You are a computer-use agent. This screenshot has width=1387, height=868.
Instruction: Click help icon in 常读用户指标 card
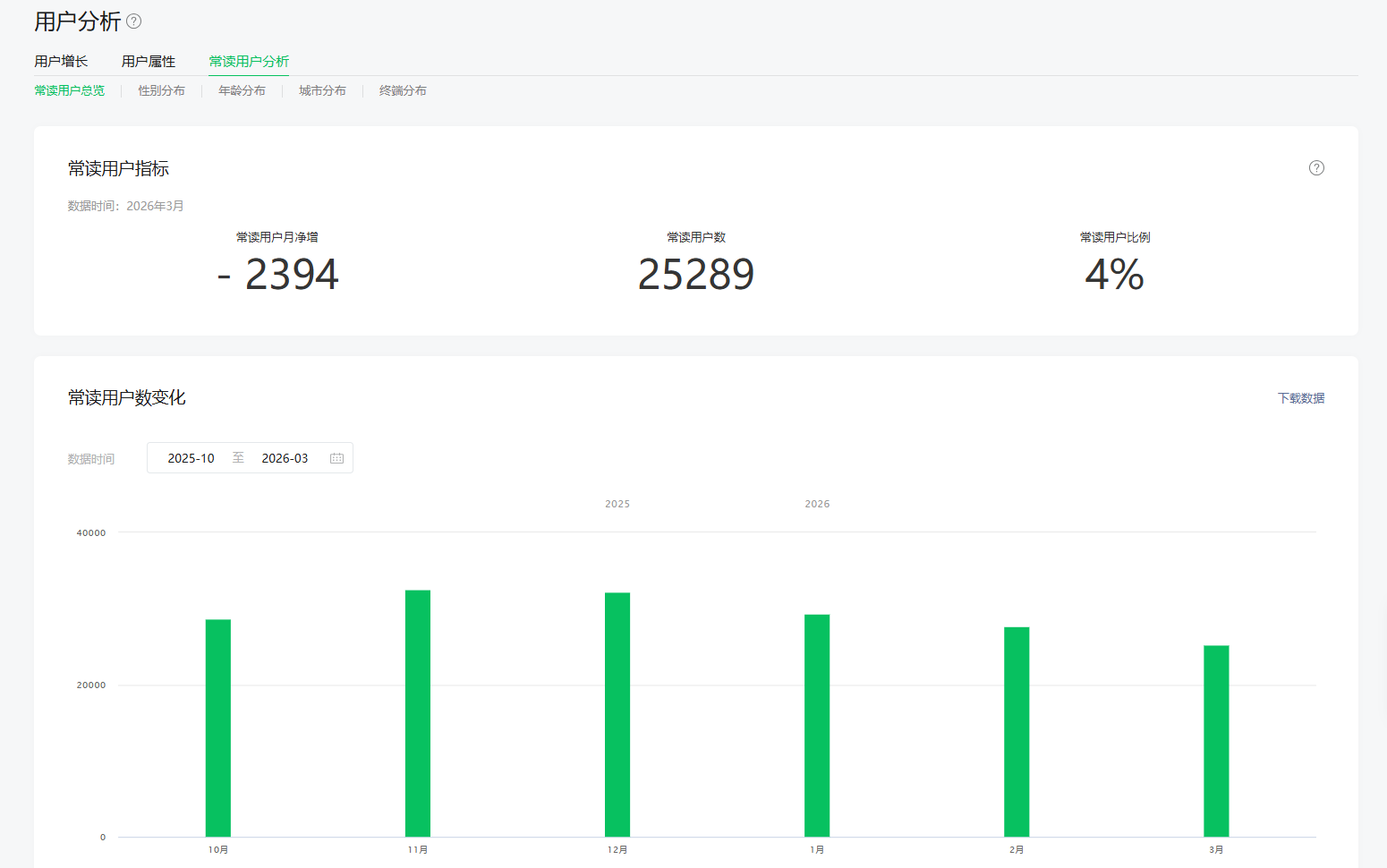coord(1316,168)
